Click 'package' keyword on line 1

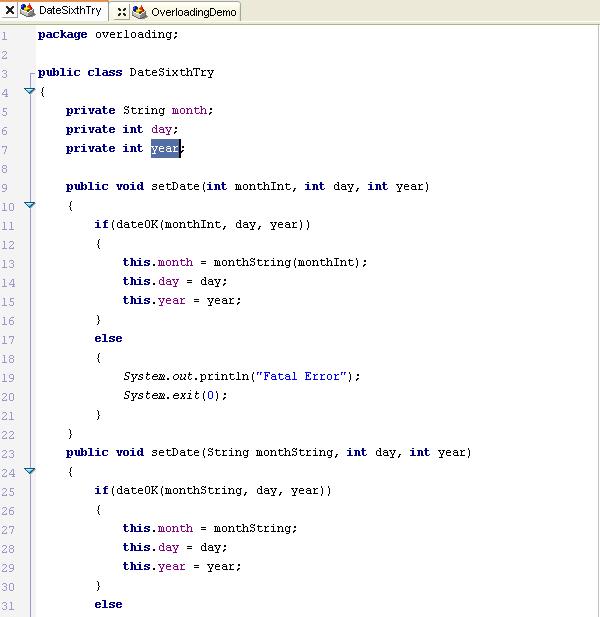coord(63,35)
